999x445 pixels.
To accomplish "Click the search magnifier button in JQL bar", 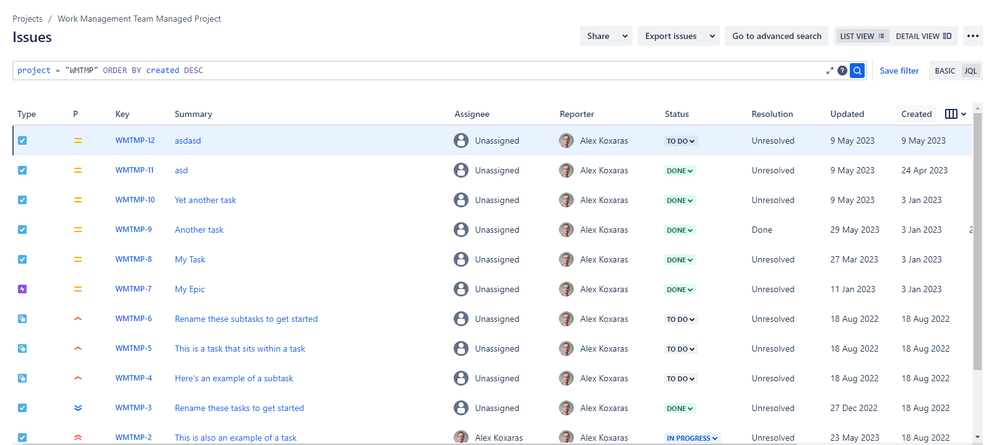I will pyautogui.click(x=858, y=71).
